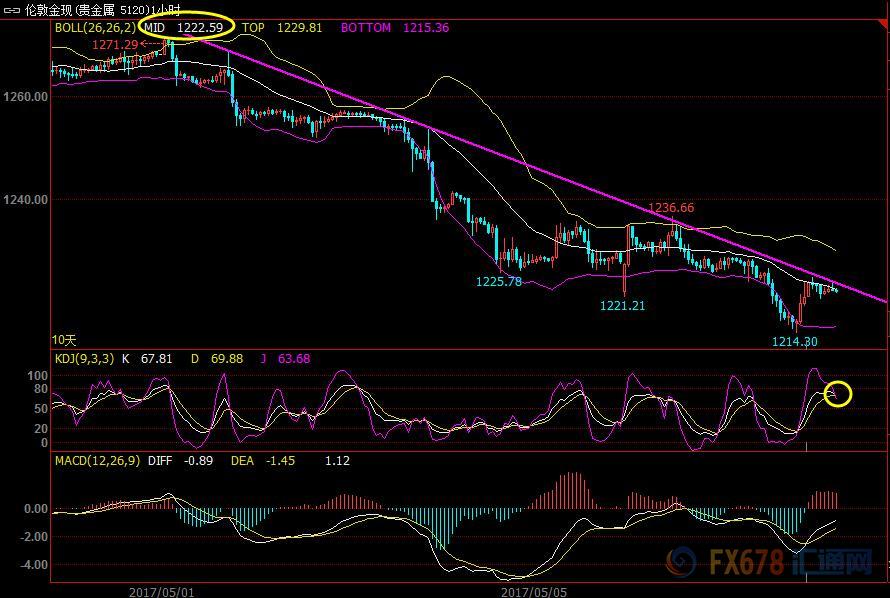Click the TOP 1229.81 band value
This screenshot has width=890, height=598.
(x=282, y=27)
